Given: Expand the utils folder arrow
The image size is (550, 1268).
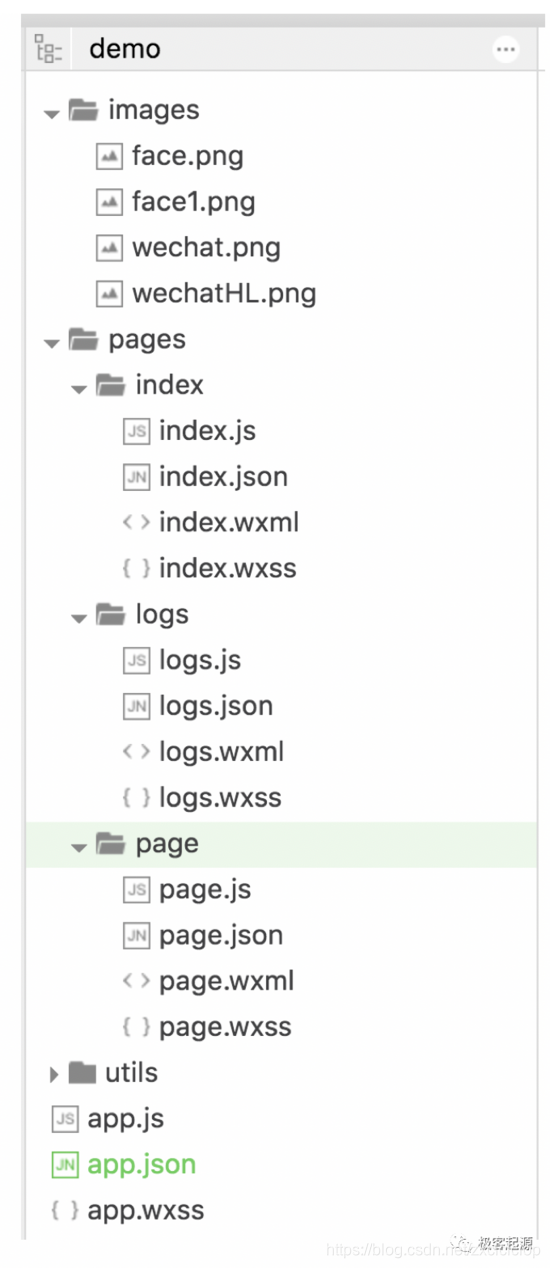Looking at the screenshot, I should point(54,1074).
